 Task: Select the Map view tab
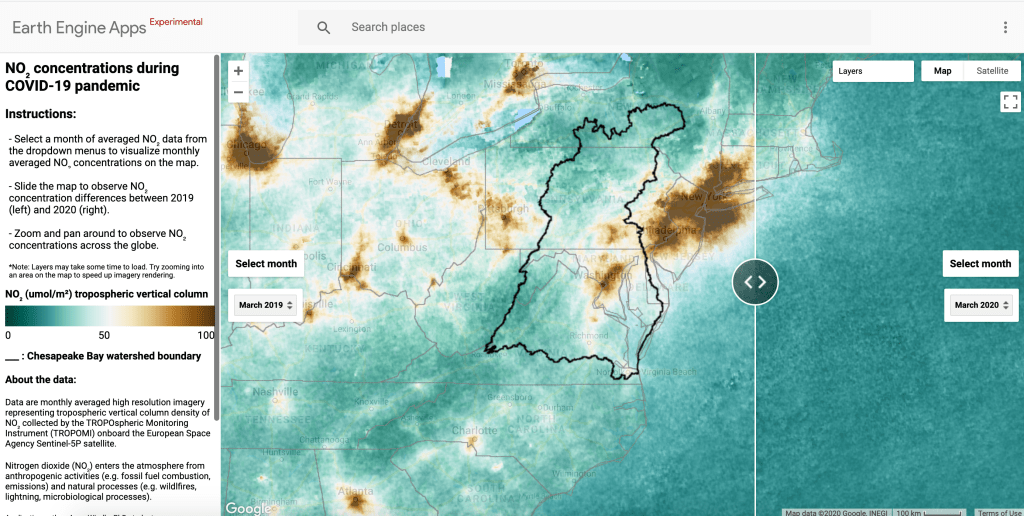click(943, 71)
